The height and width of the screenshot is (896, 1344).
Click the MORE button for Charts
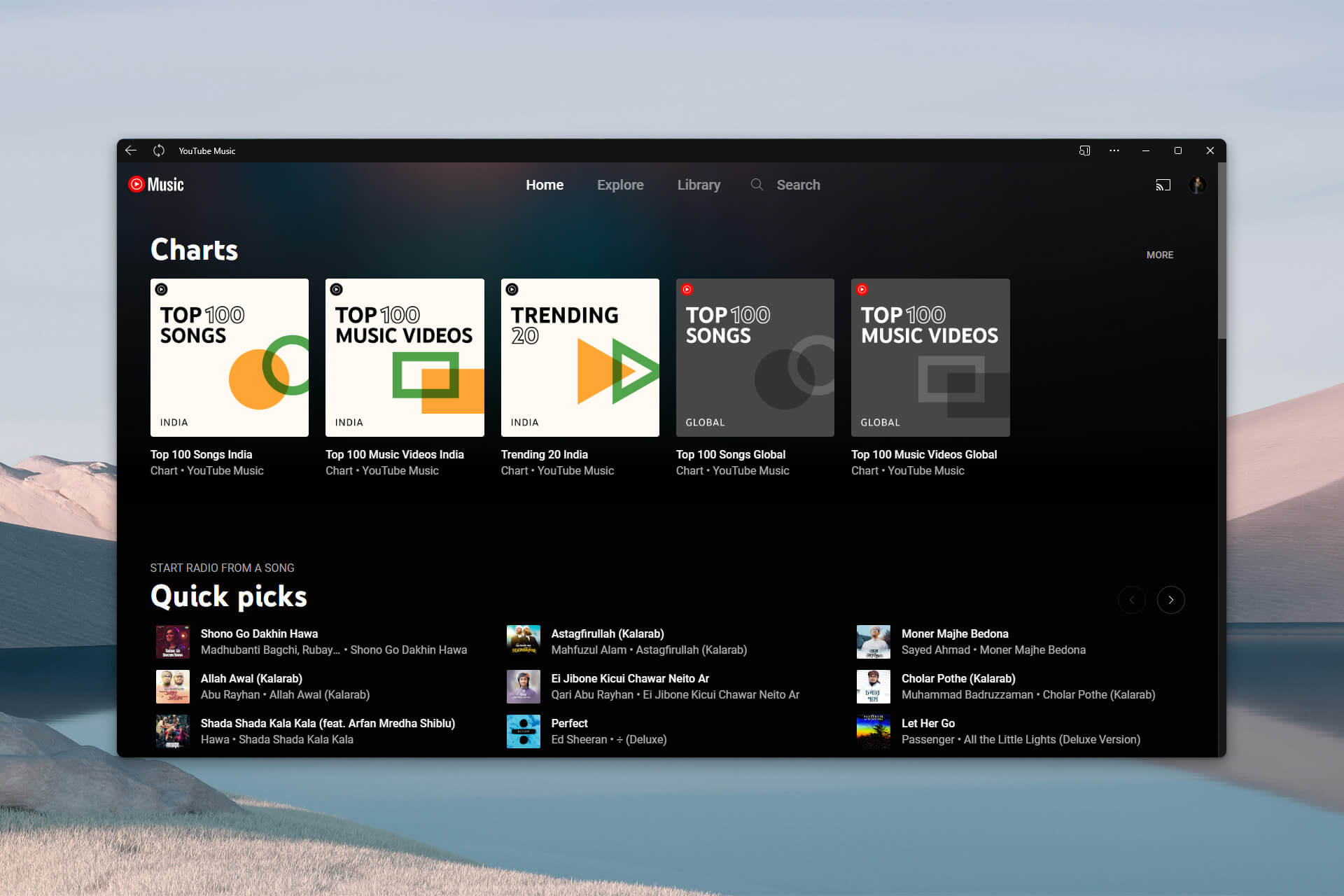pyautogui.click(x=1160, y=255)
